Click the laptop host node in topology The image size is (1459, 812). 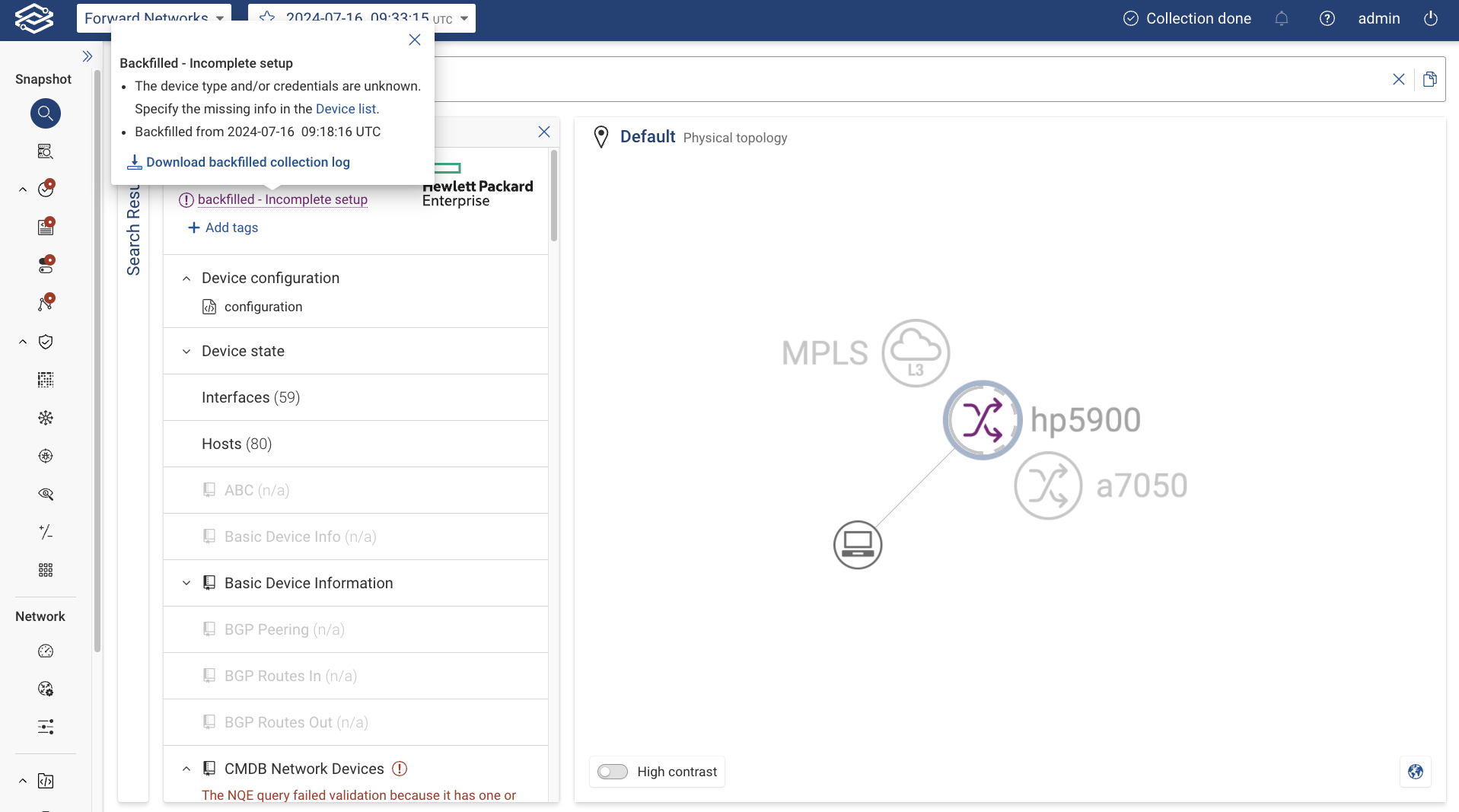(x=858, y=545)
